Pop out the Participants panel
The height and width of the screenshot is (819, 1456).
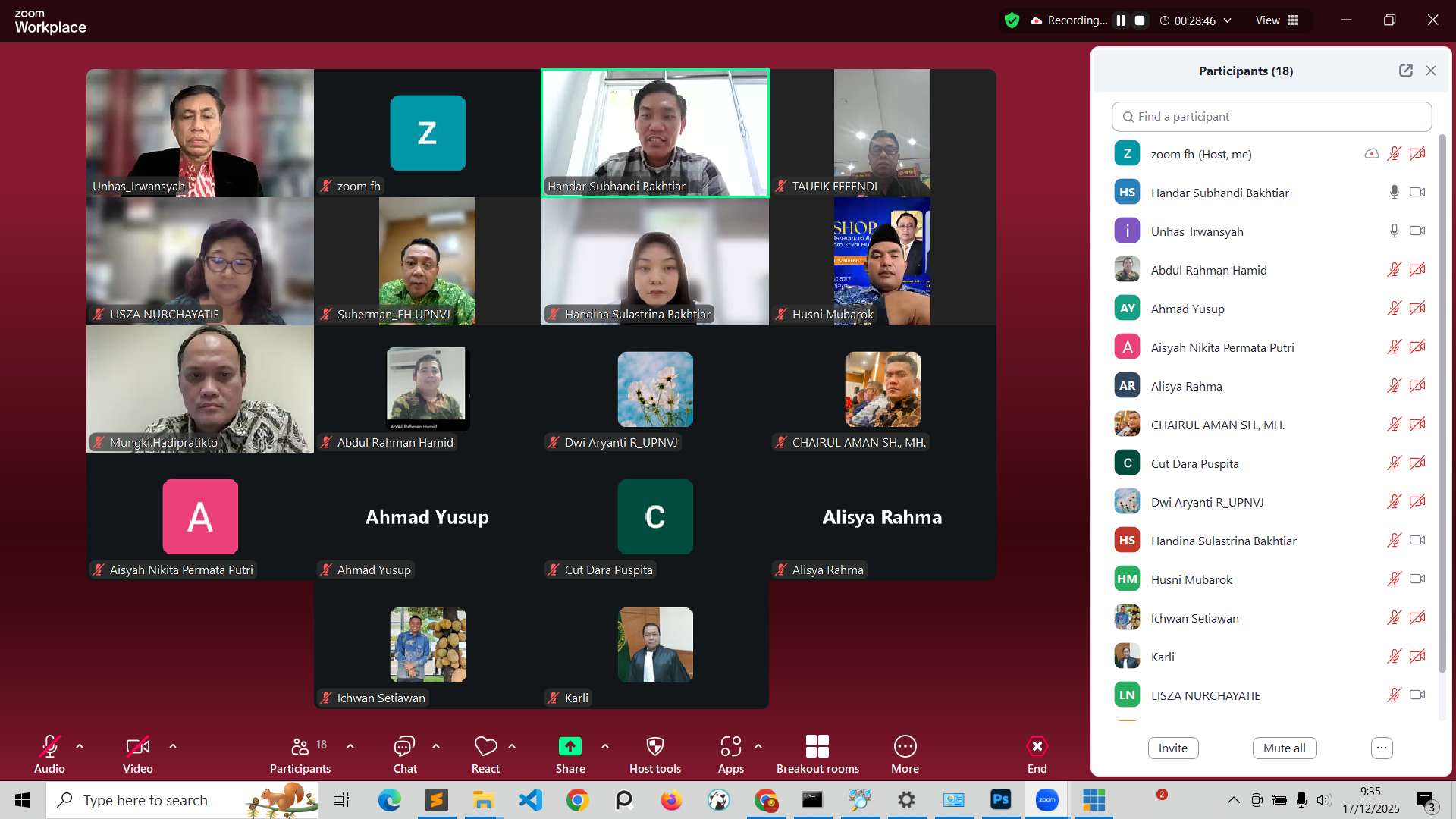(1406, 71)
